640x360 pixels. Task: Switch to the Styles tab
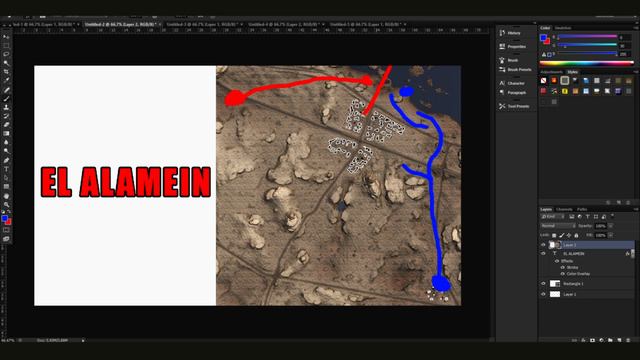tap(573, 72)
